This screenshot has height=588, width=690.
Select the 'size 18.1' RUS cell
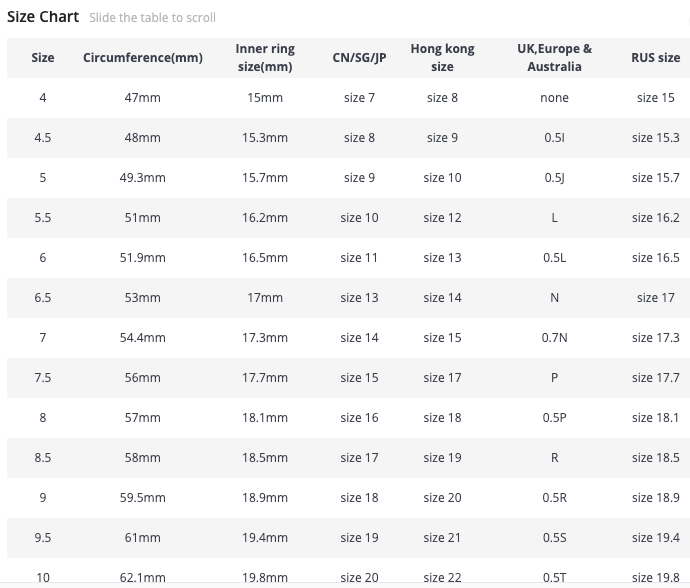click(655, 418)
